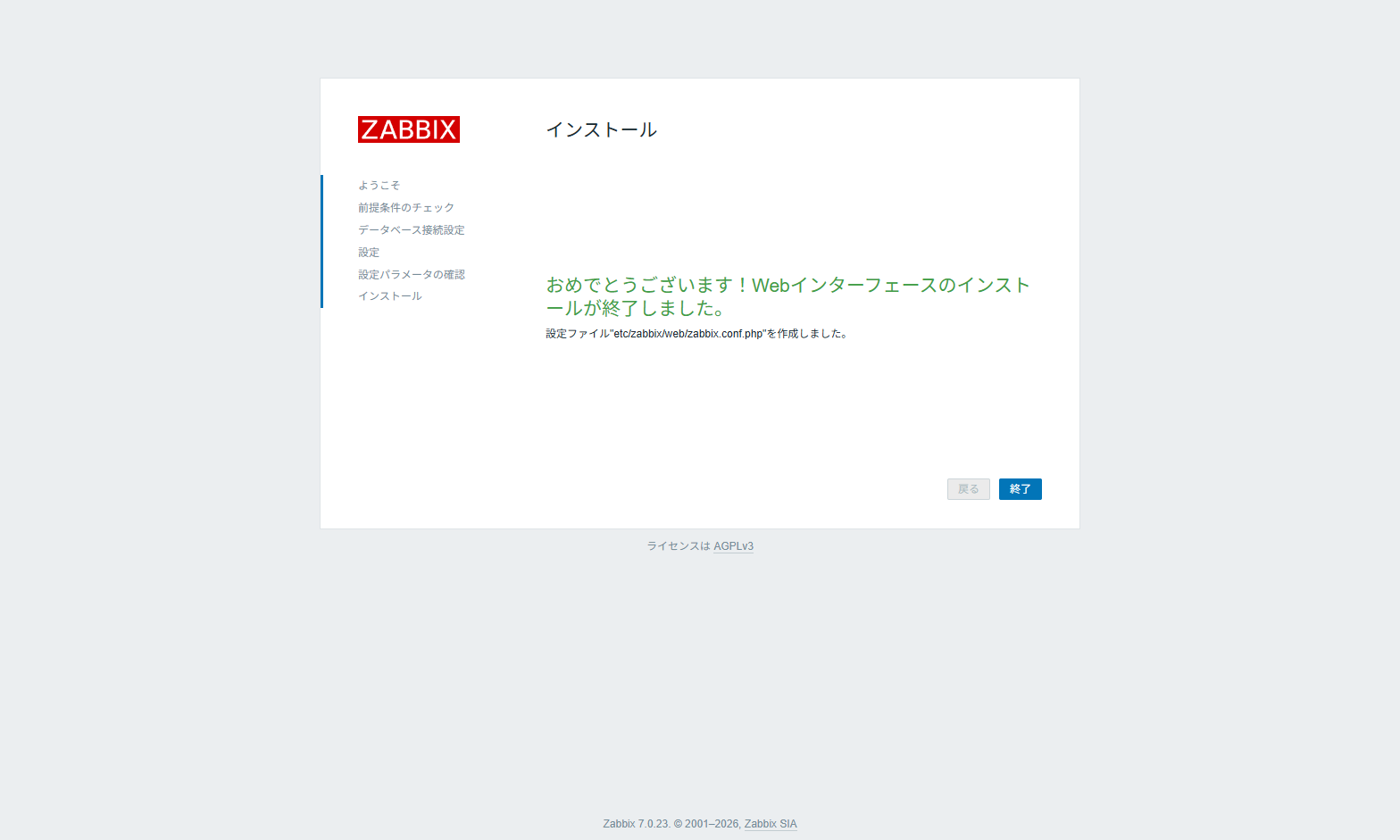Select the 設定 step in sidebar
1400x840 pixels.
[x=369, y=253]
